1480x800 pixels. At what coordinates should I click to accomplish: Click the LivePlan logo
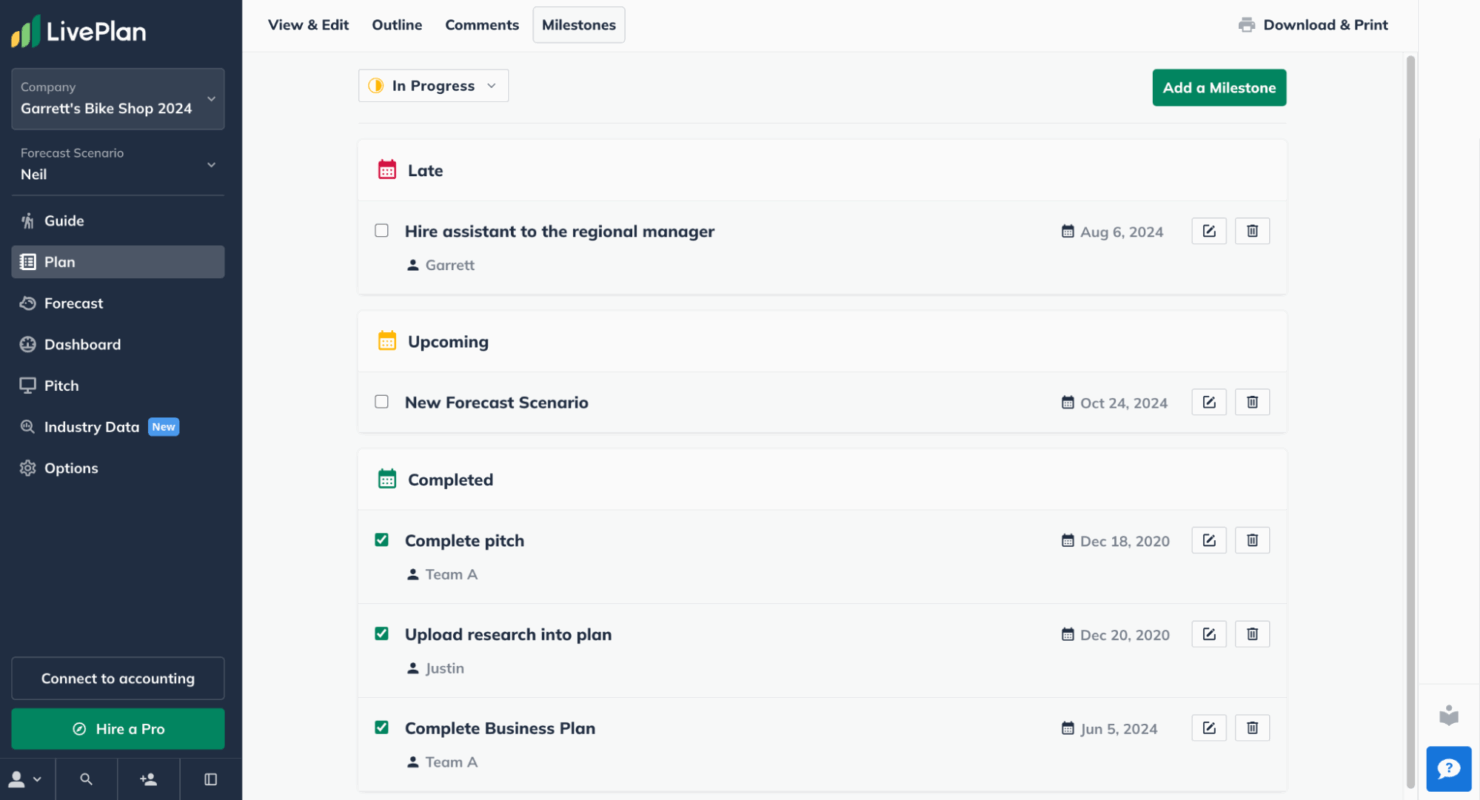click(79, 31)
